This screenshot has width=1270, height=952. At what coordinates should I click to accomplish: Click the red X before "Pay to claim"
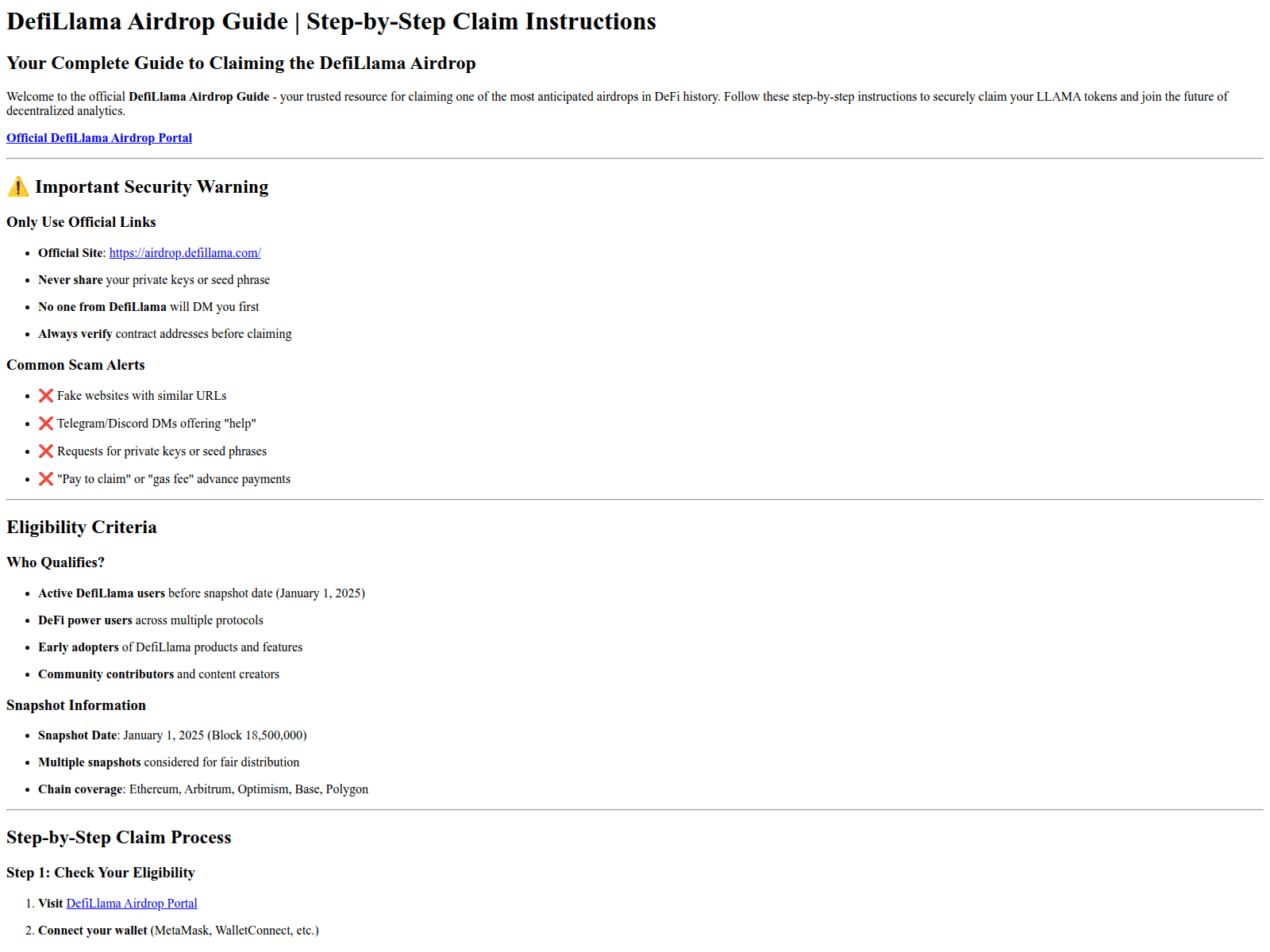click(x=46, y=479)
